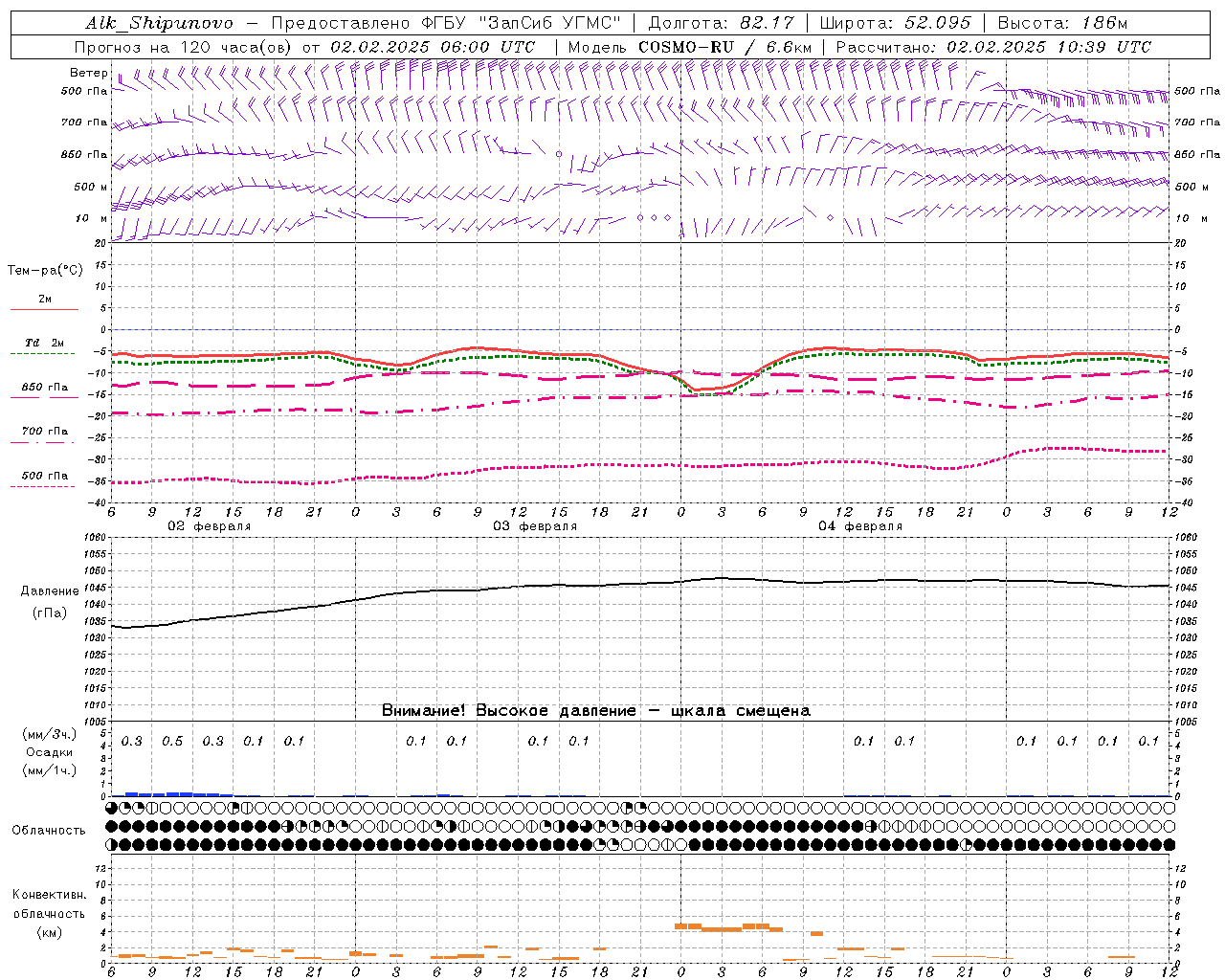Click the calm wind circle at 850 гПа level
Image resolution: width=1225 pixels, height=980 pixels.
pos(559,153)
